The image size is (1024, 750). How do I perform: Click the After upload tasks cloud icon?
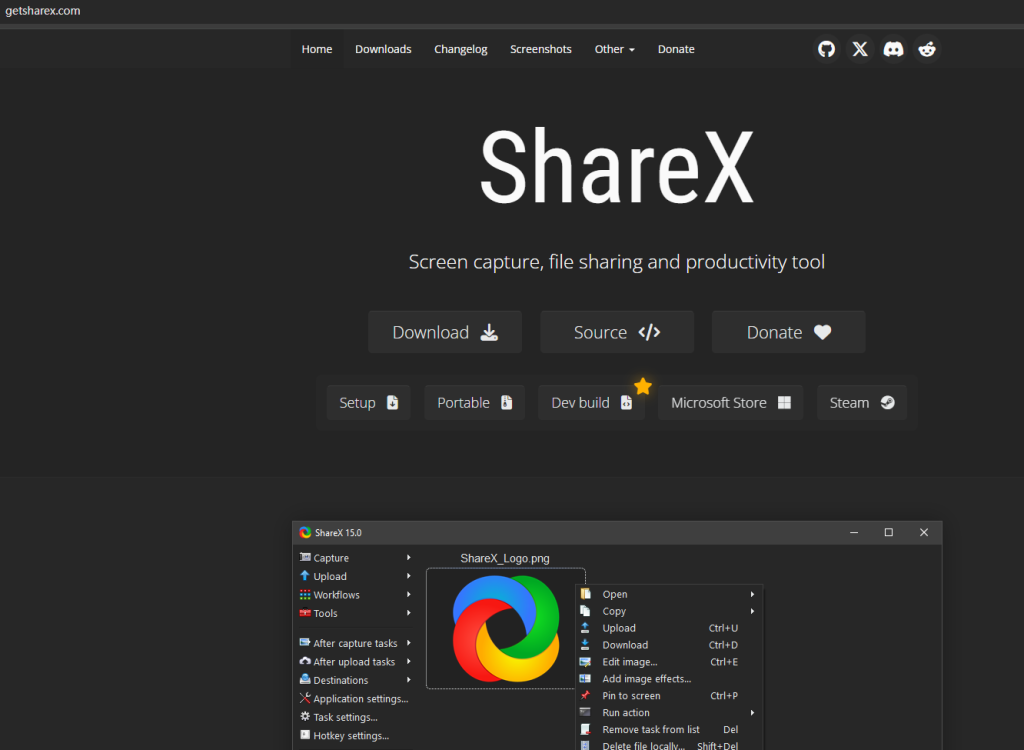click(x=305, y=661)
